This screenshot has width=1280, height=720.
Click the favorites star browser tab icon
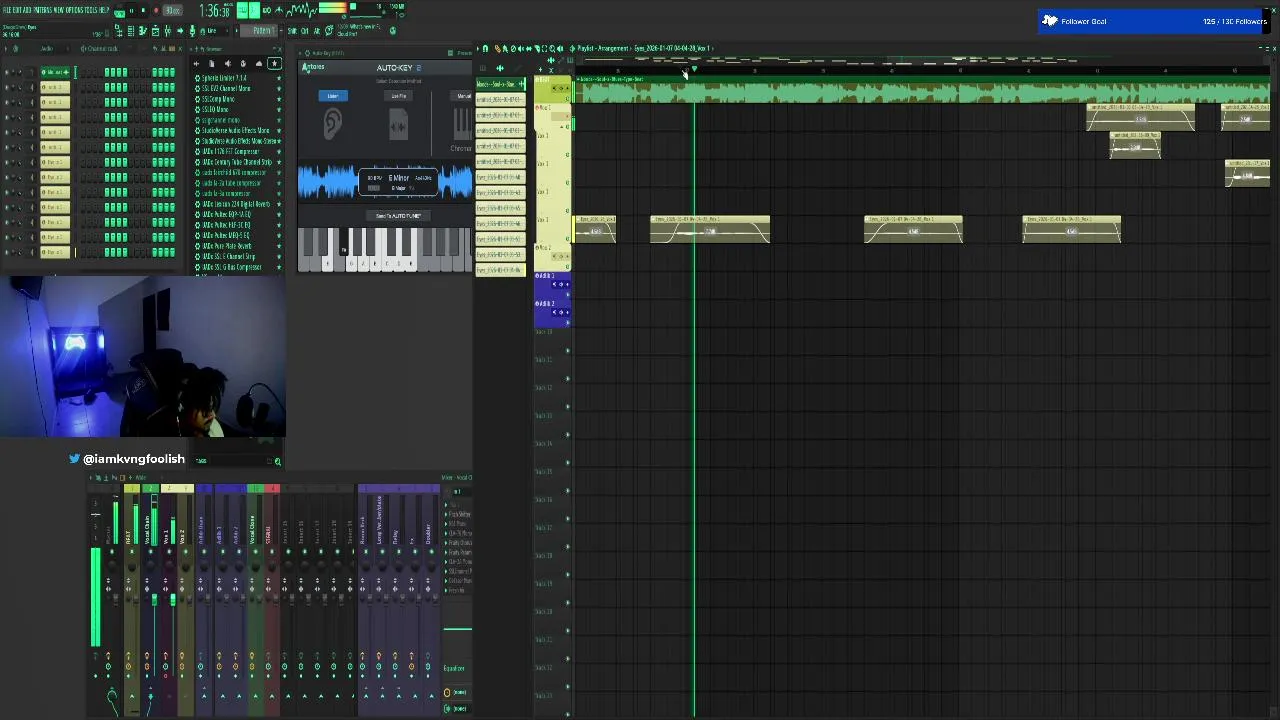(274, 64)
